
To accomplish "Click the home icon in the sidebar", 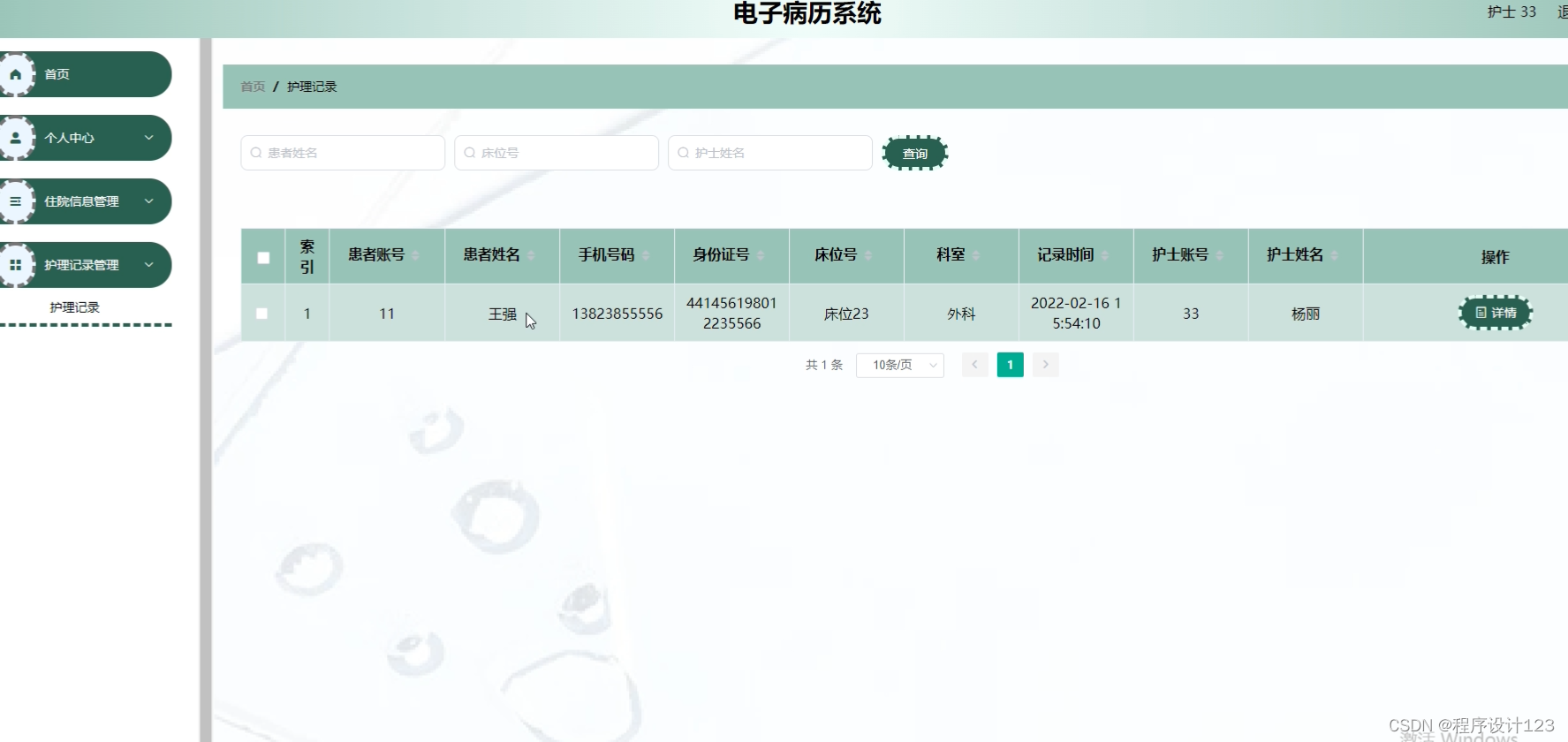I will [16, 74].
